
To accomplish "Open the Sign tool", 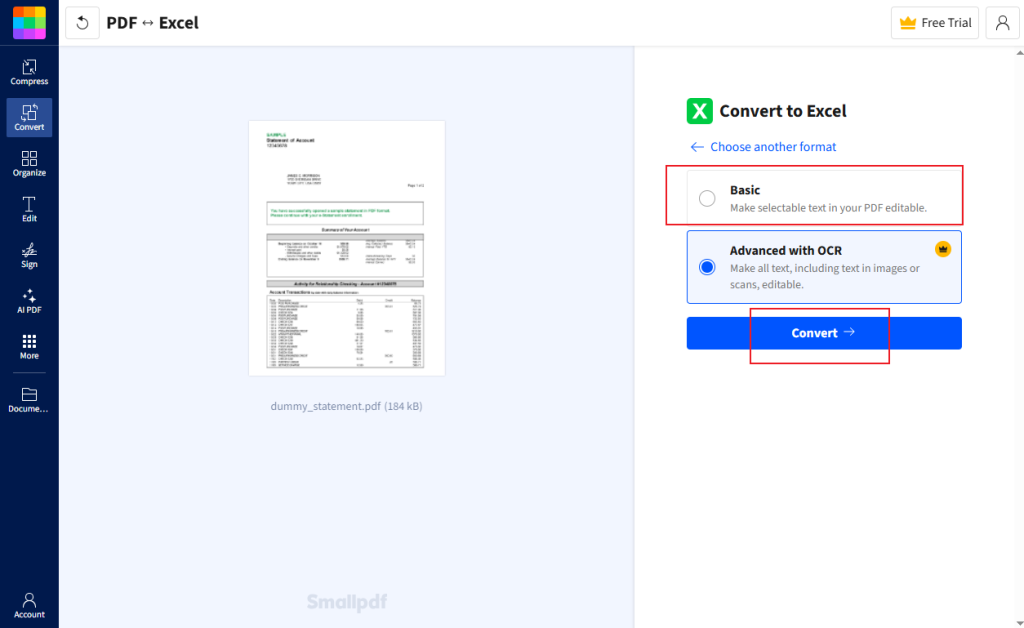I will pyautogui.click(x=29, y=255).
